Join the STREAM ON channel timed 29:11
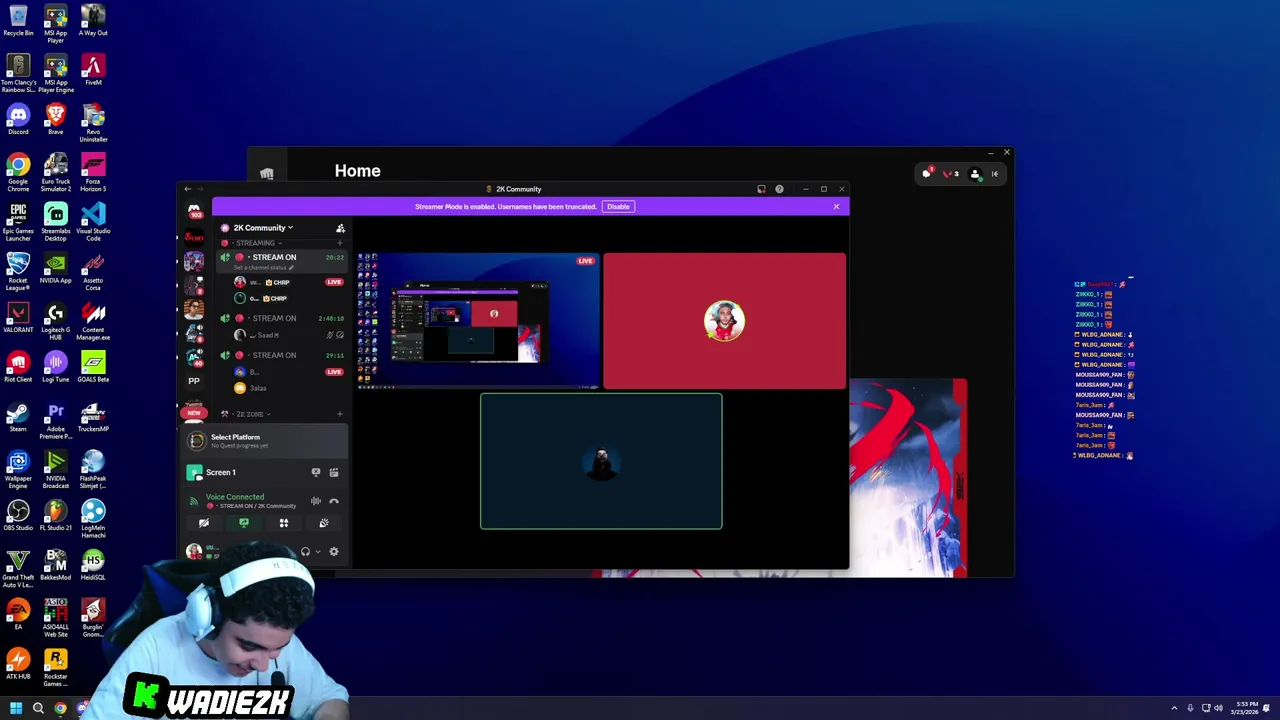The height and width of the screenshot is (720, 1280). click(x=282, y=355)
